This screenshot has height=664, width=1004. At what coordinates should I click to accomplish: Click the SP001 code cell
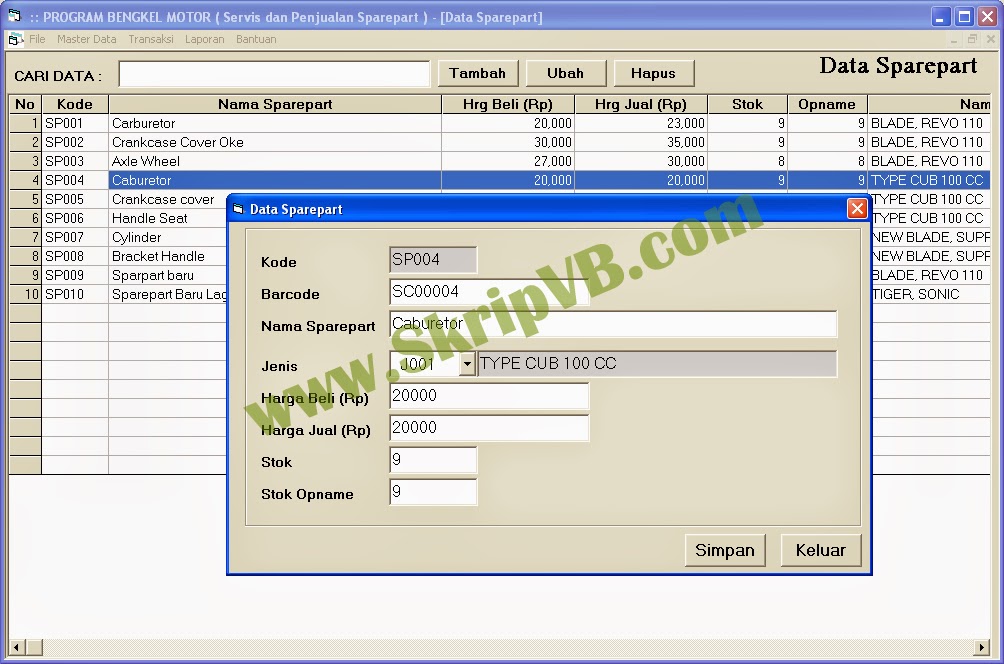pos(75,123)
